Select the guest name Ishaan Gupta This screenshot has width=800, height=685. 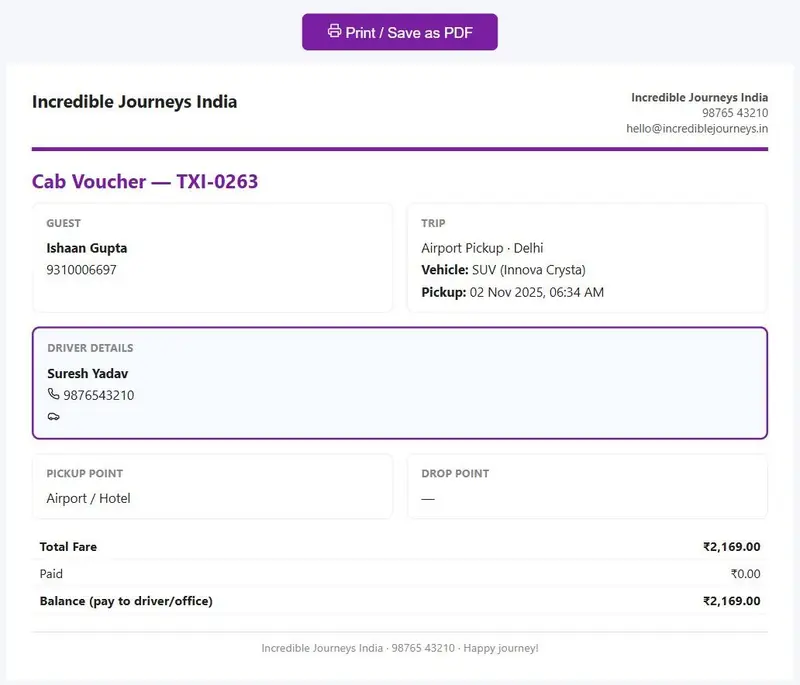(x=87, y=248)
